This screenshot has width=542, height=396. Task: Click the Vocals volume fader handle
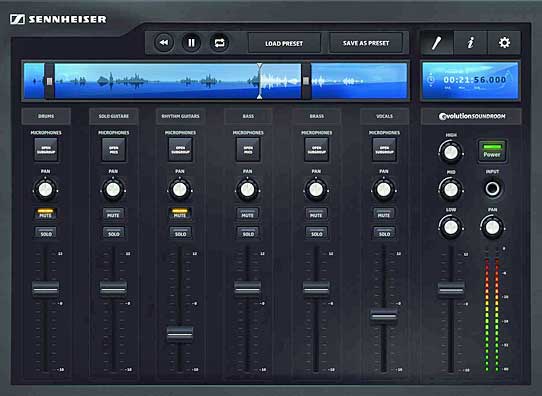point(384,315)
